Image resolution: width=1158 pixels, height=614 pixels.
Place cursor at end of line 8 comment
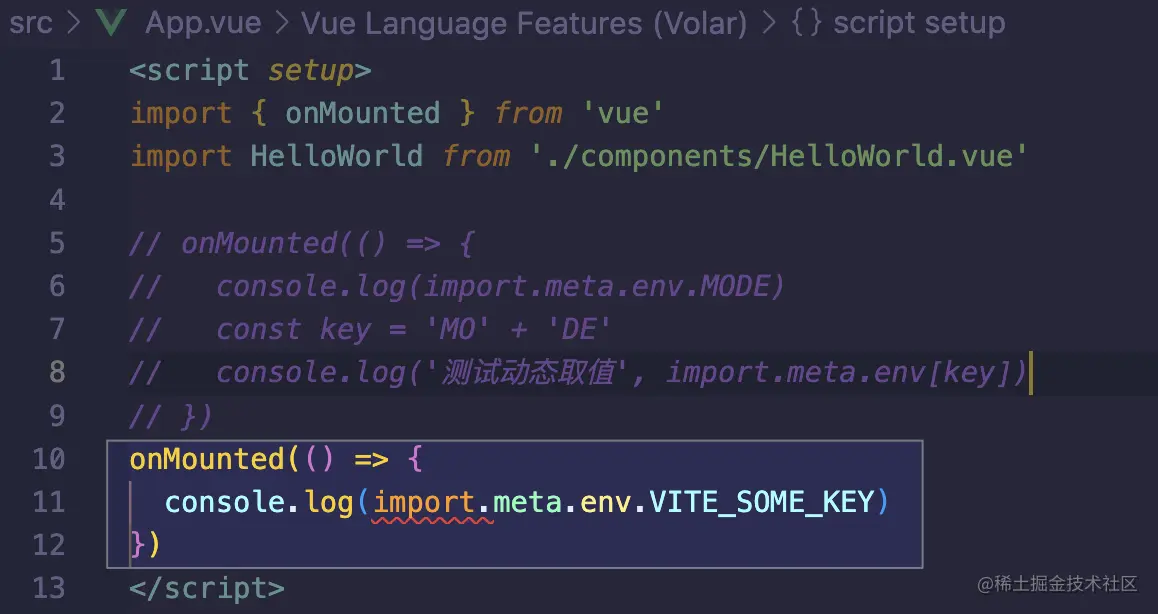tap(1029, 373)
